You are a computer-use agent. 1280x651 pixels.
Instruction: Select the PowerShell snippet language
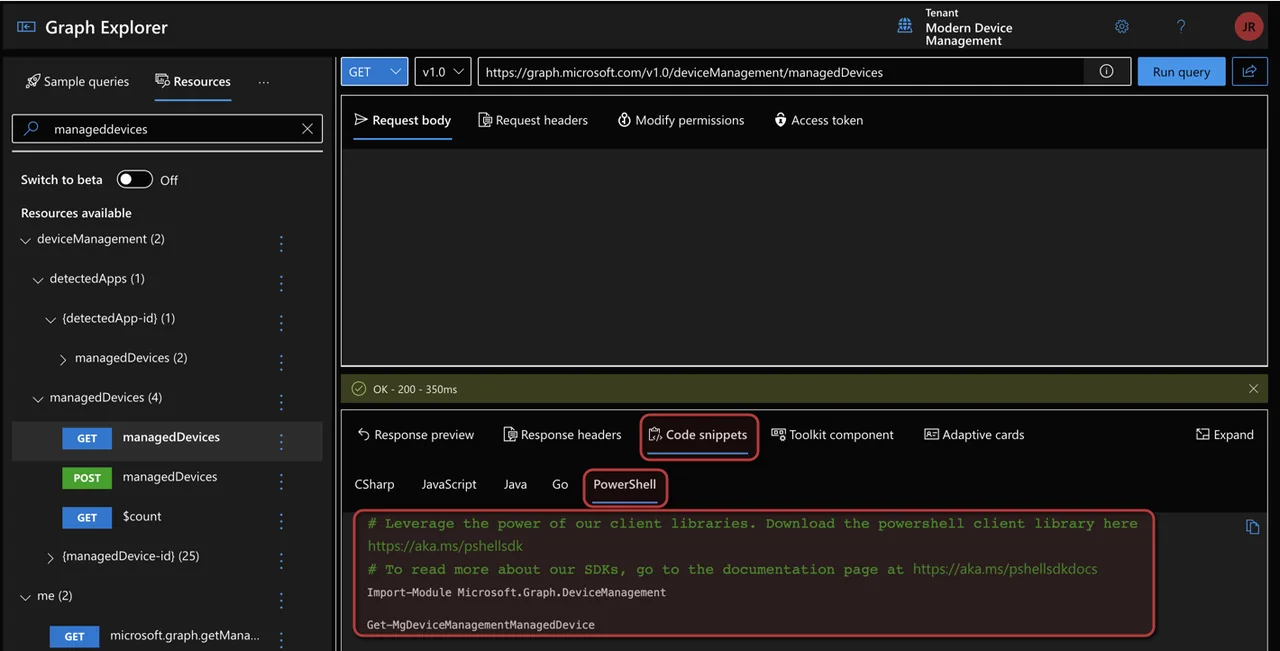coord(625,484)
